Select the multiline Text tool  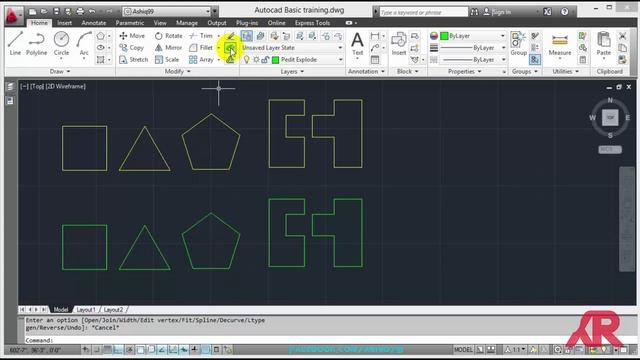(x=357, y=44)
